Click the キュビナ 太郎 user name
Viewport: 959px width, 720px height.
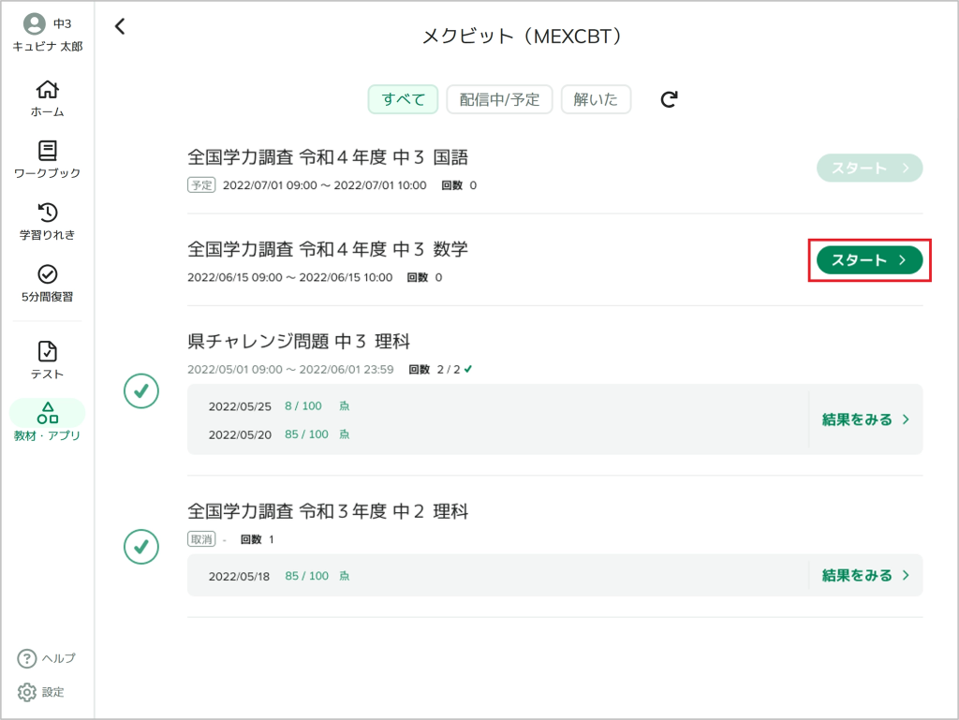[48, 46]
